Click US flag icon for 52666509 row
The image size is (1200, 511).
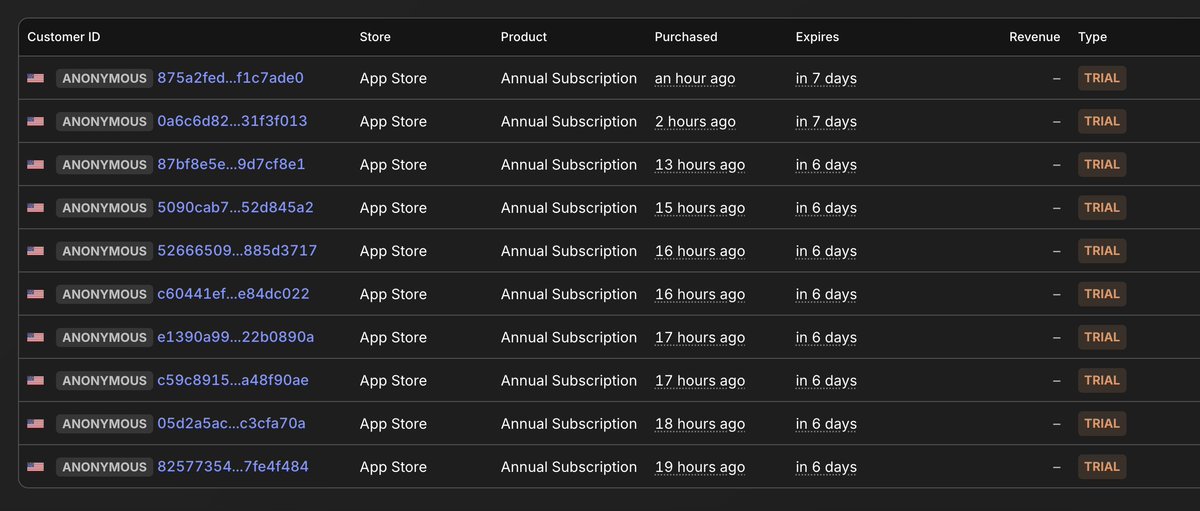click(35, 250)
